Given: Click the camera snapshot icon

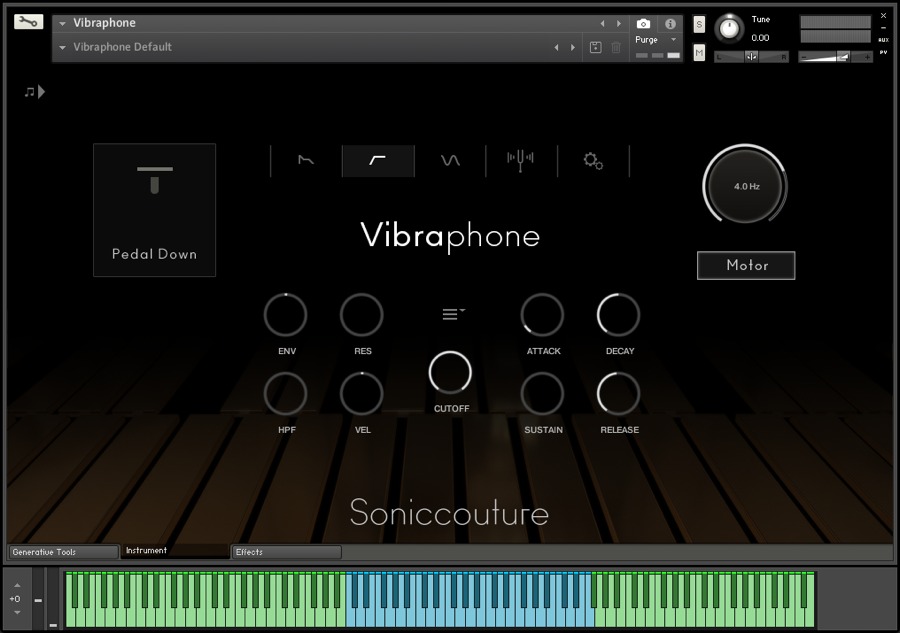Looking at the screenshot, I should pos(644,23).
